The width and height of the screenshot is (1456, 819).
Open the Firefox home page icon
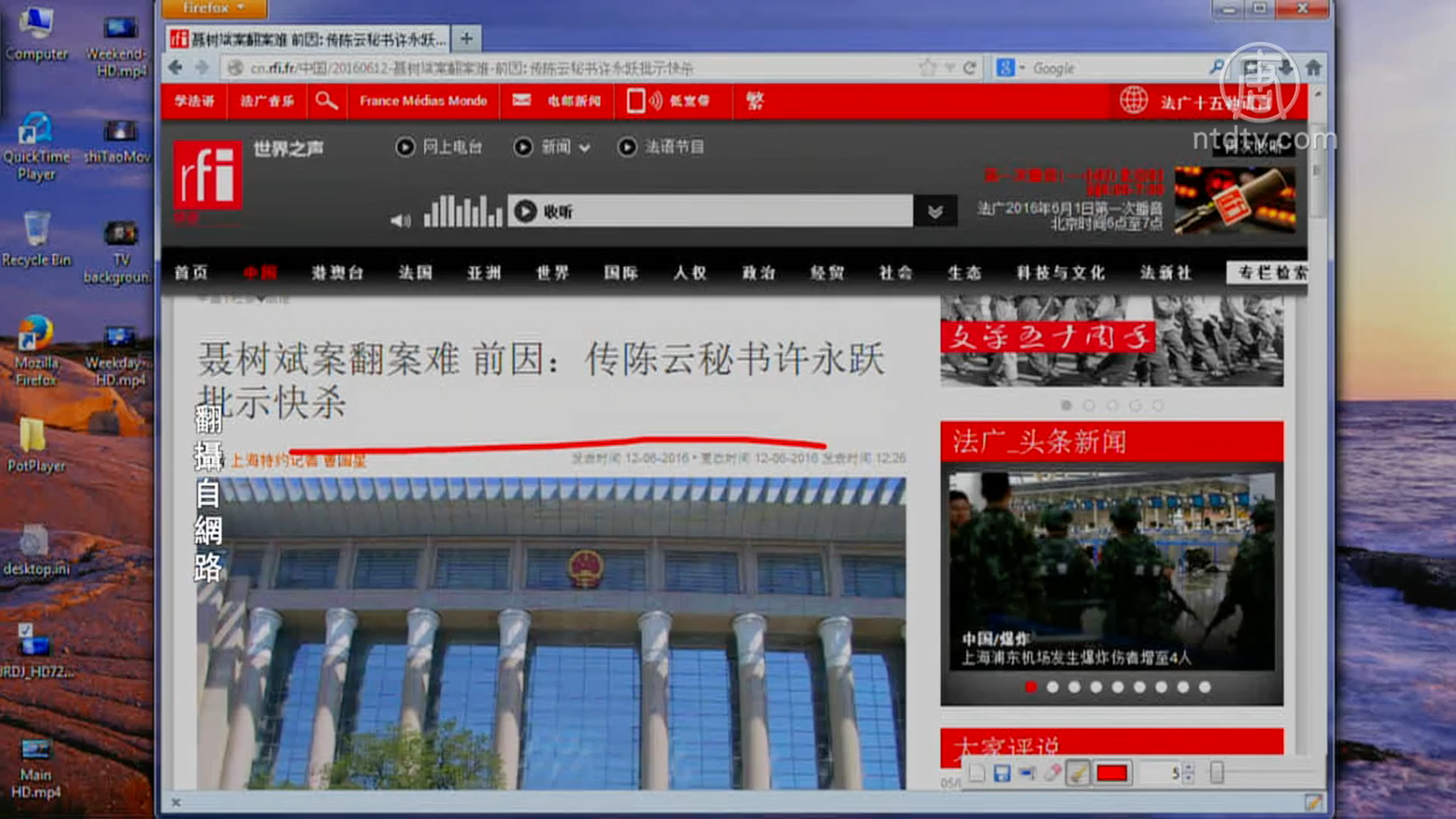[1313, 68]
